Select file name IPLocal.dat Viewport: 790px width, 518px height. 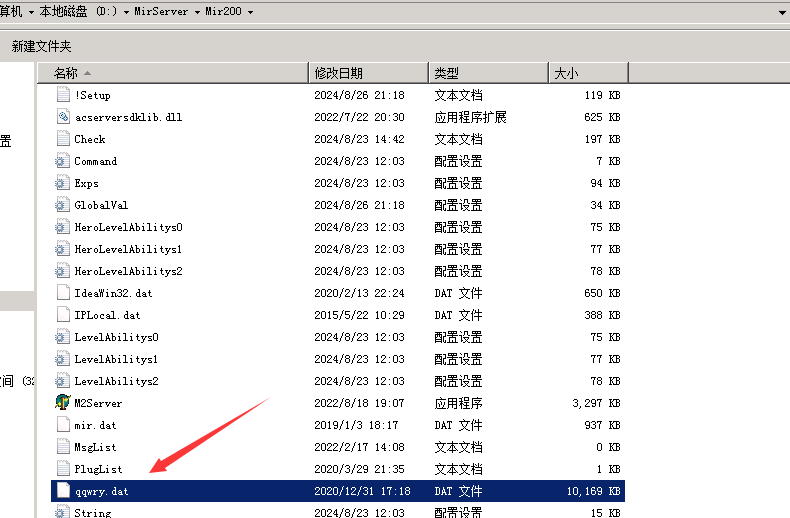pos(107,315)
